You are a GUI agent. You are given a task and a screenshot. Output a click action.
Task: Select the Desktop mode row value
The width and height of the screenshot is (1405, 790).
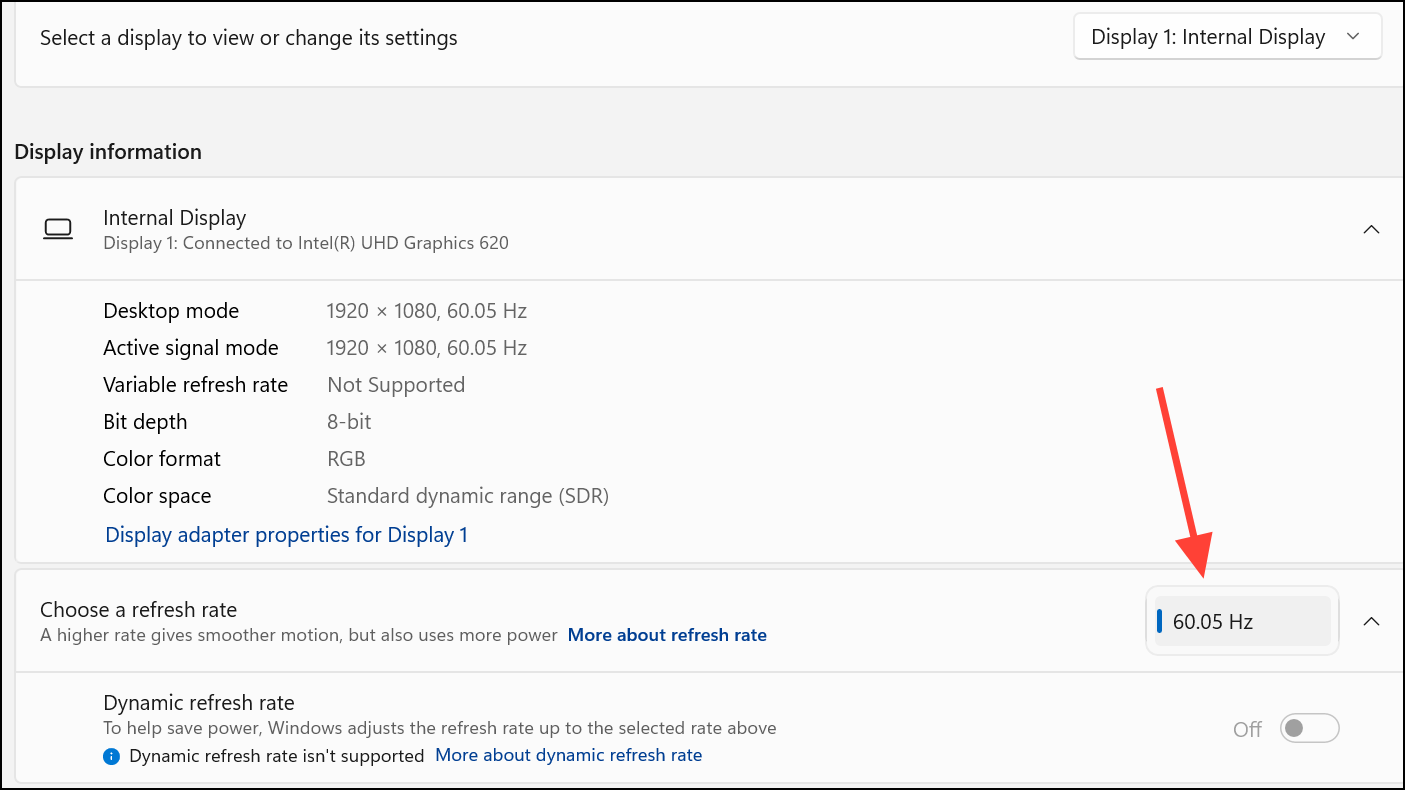point(426,310)
